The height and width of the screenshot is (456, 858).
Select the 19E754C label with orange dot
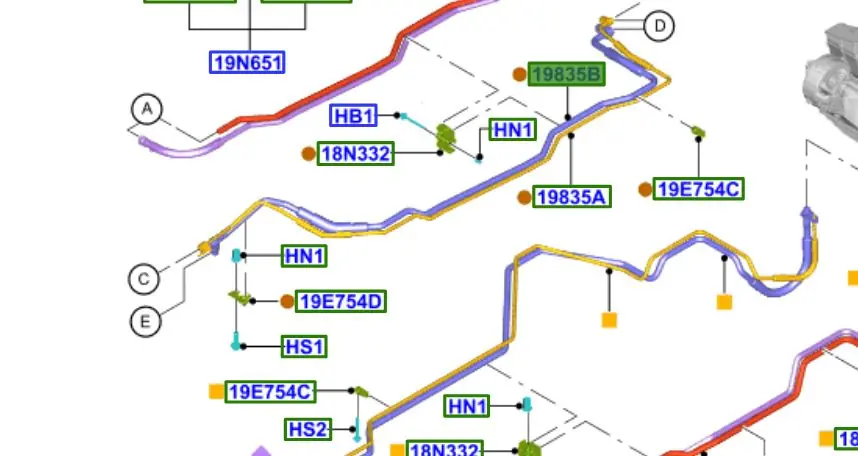tap(699, 189)
